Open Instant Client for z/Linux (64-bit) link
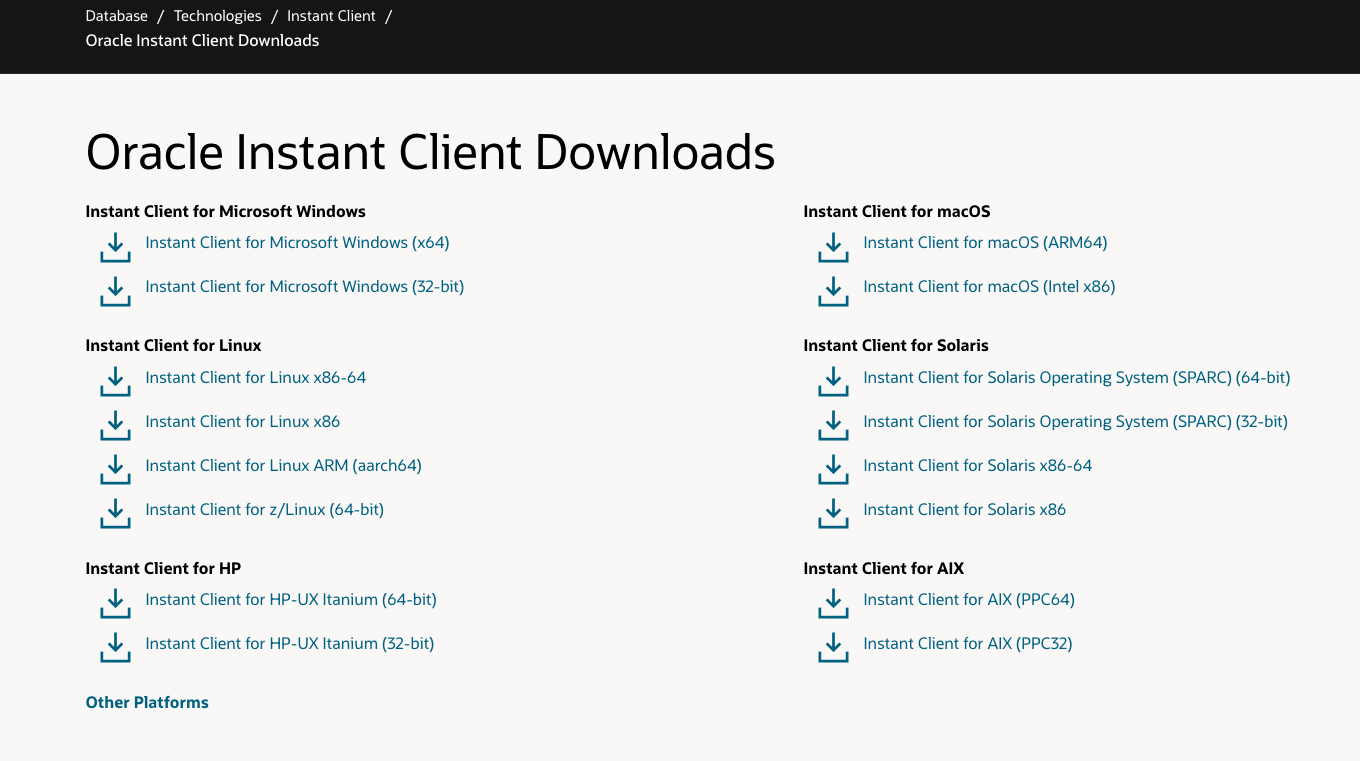1360x761 pixels. tap(265, 509)
